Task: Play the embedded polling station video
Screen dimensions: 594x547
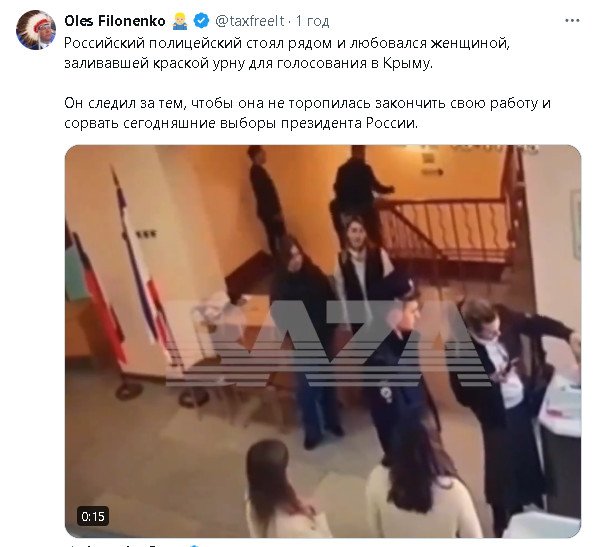Action: [x=323, y=341]
